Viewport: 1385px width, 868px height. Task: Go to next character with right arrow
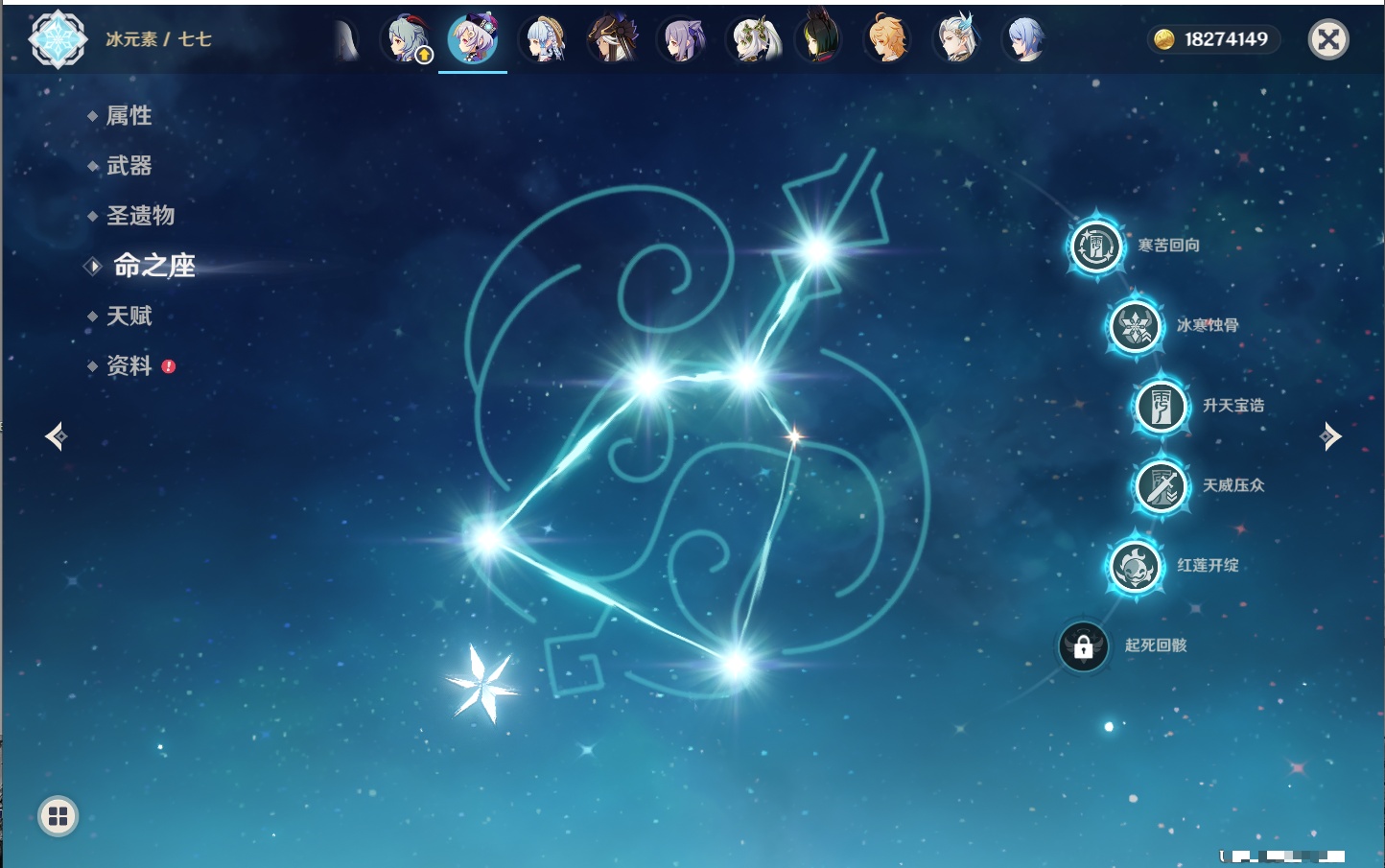point(1330,436)
